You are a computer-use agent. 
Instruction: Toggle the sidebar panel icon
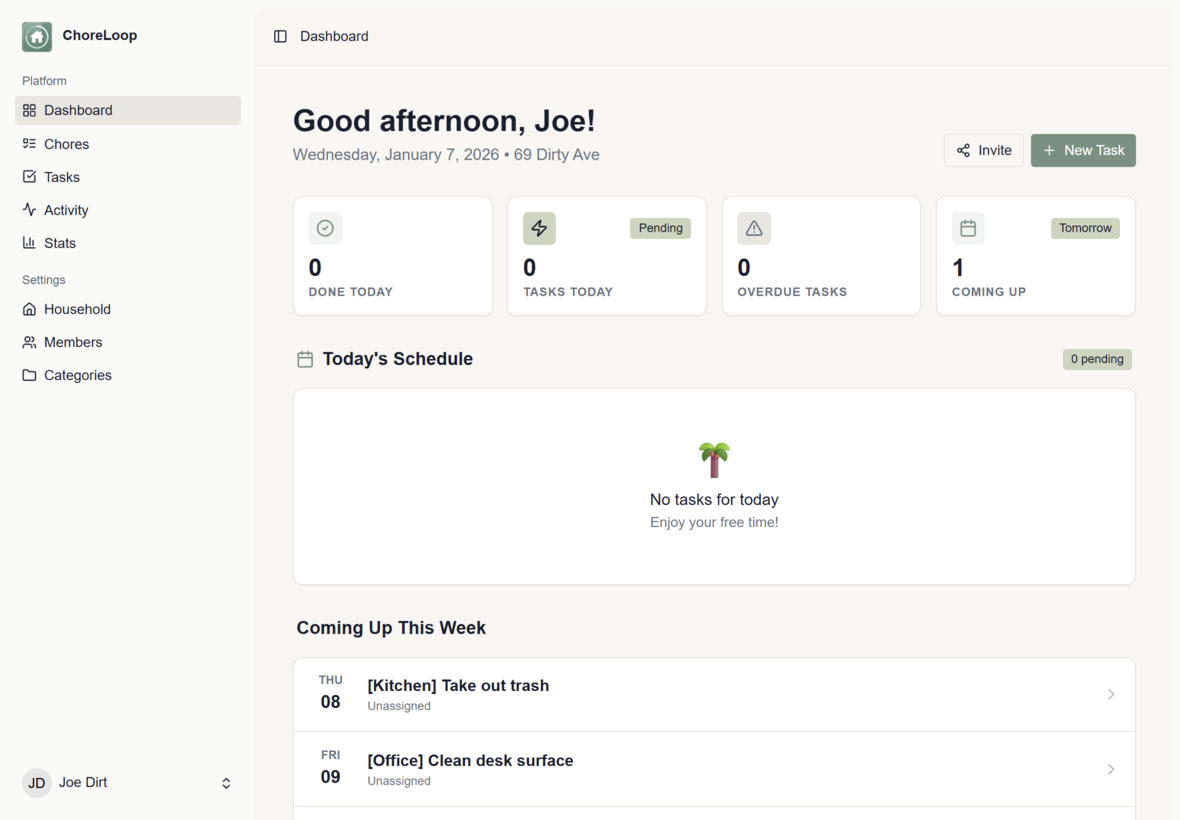coord(280,36)
